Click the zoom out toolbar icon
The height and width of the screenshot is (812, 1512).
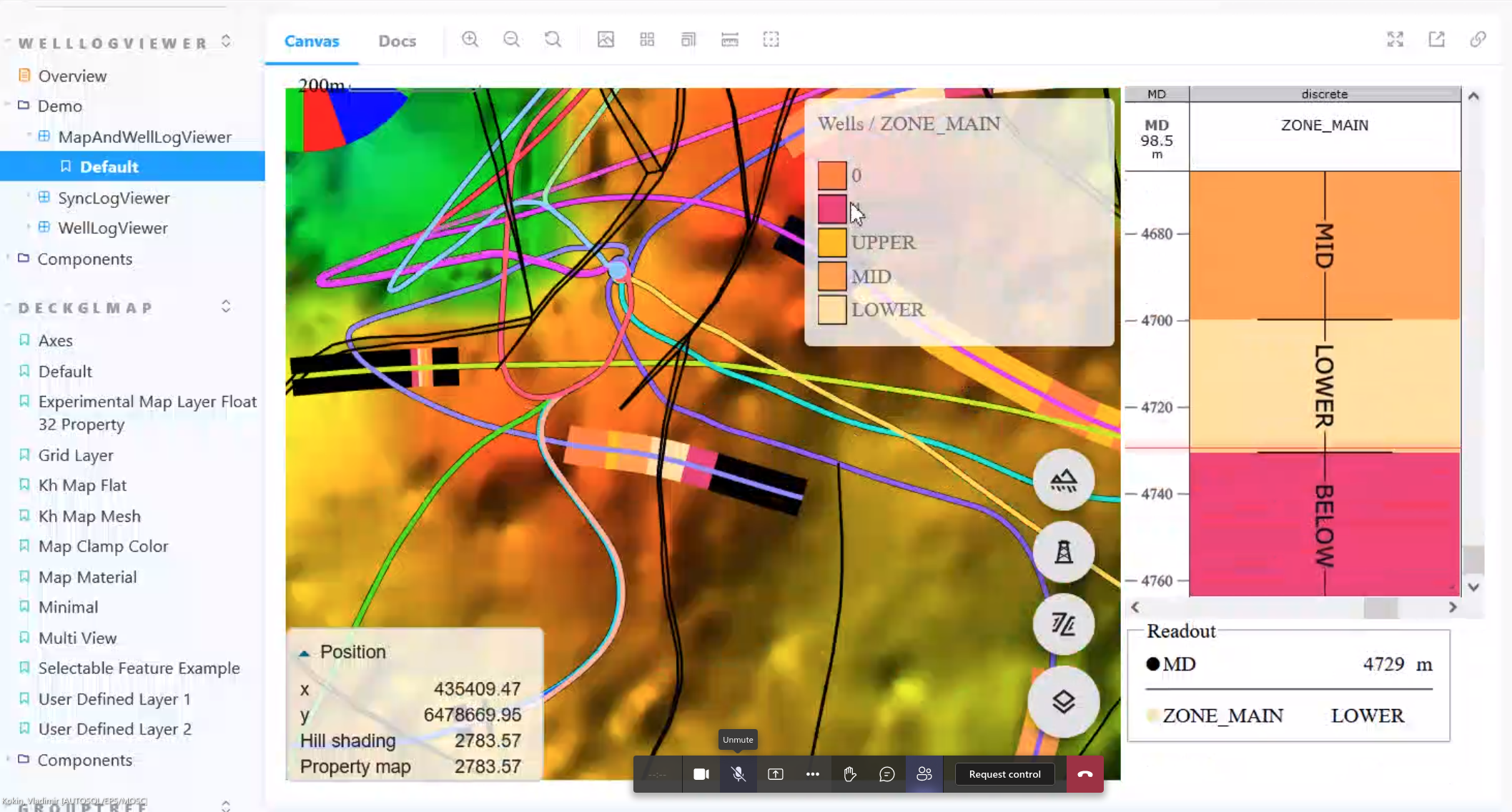511,40
